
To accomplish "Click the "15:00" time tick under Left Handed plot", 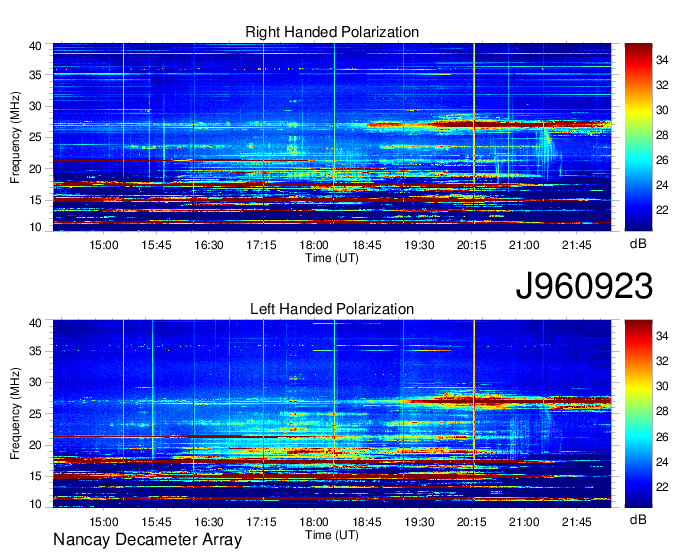I will (x=104, y=522).
